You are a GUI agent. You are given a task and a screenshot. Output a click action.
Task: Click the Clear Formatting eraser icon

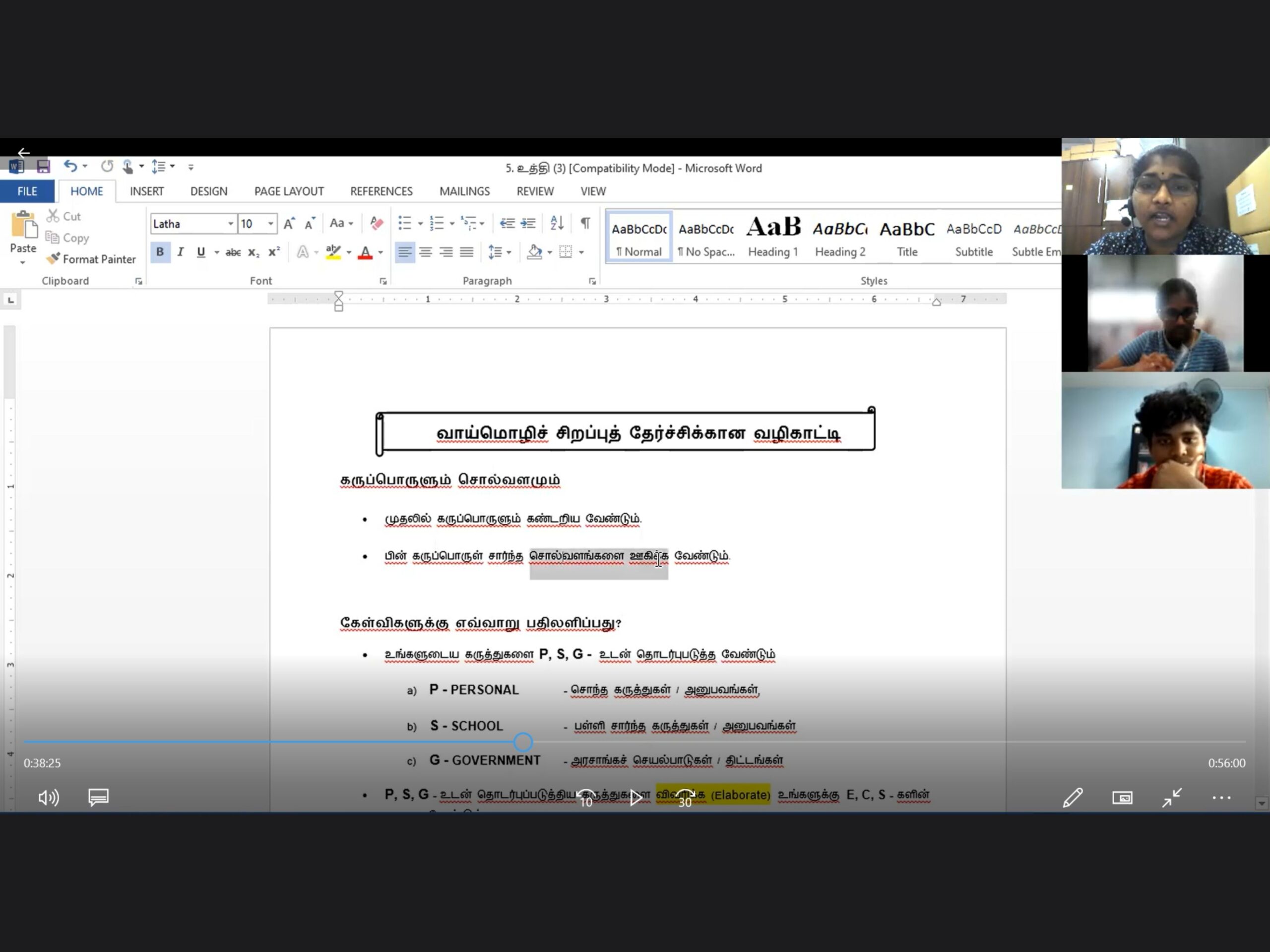pos(377,223)
